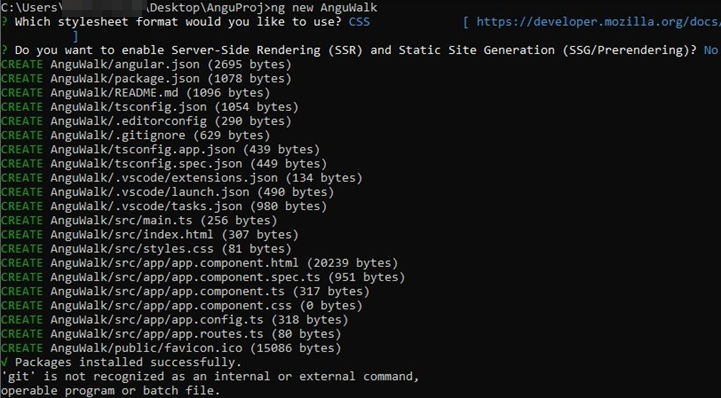This screenshot has width=721, height=398.
Task: Select the 'No' answer for SSR prompt
Action: coord(711,50)
